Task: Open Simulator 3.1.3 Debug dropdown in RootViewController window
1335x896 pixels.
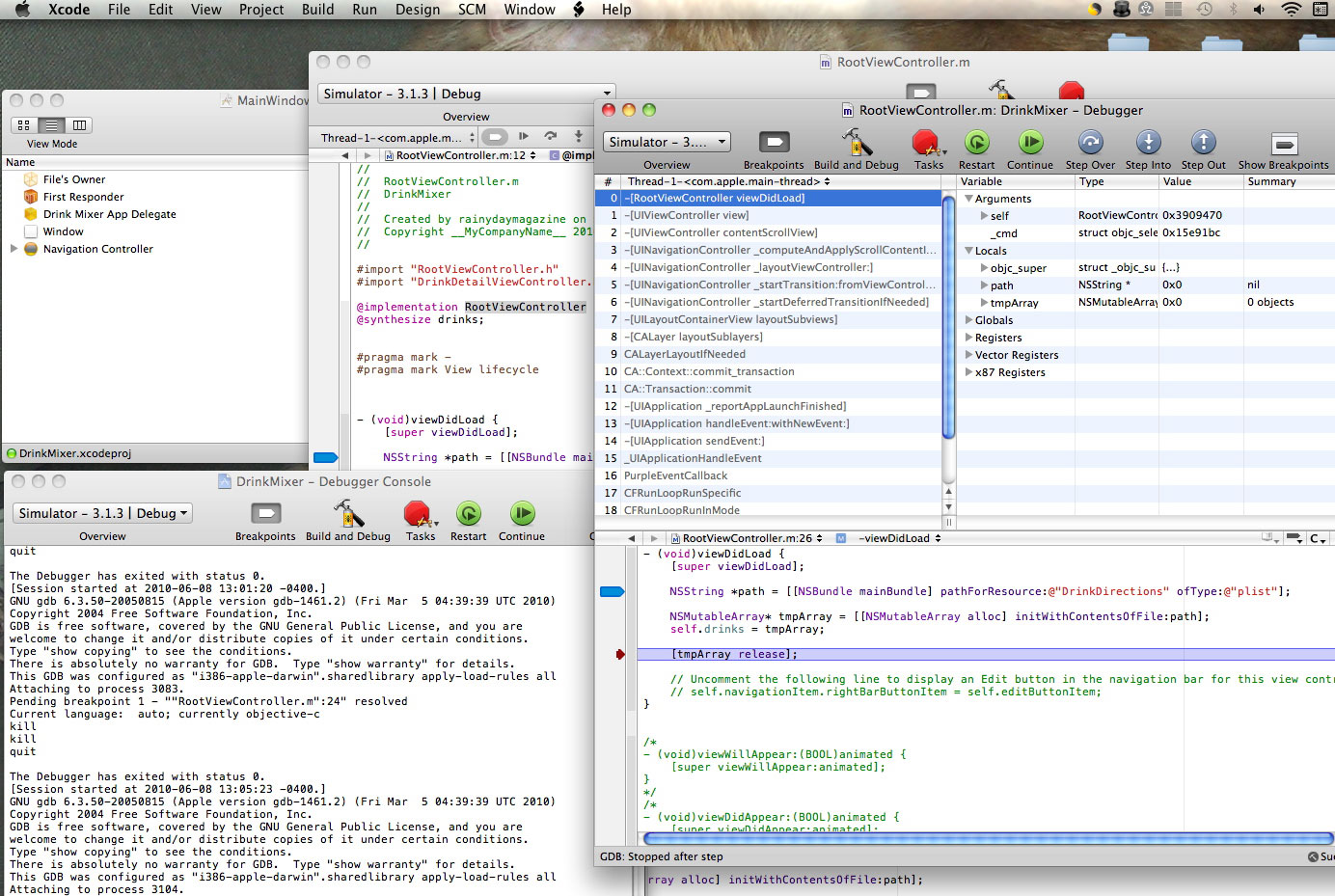Action: click(x=466, y=94)
